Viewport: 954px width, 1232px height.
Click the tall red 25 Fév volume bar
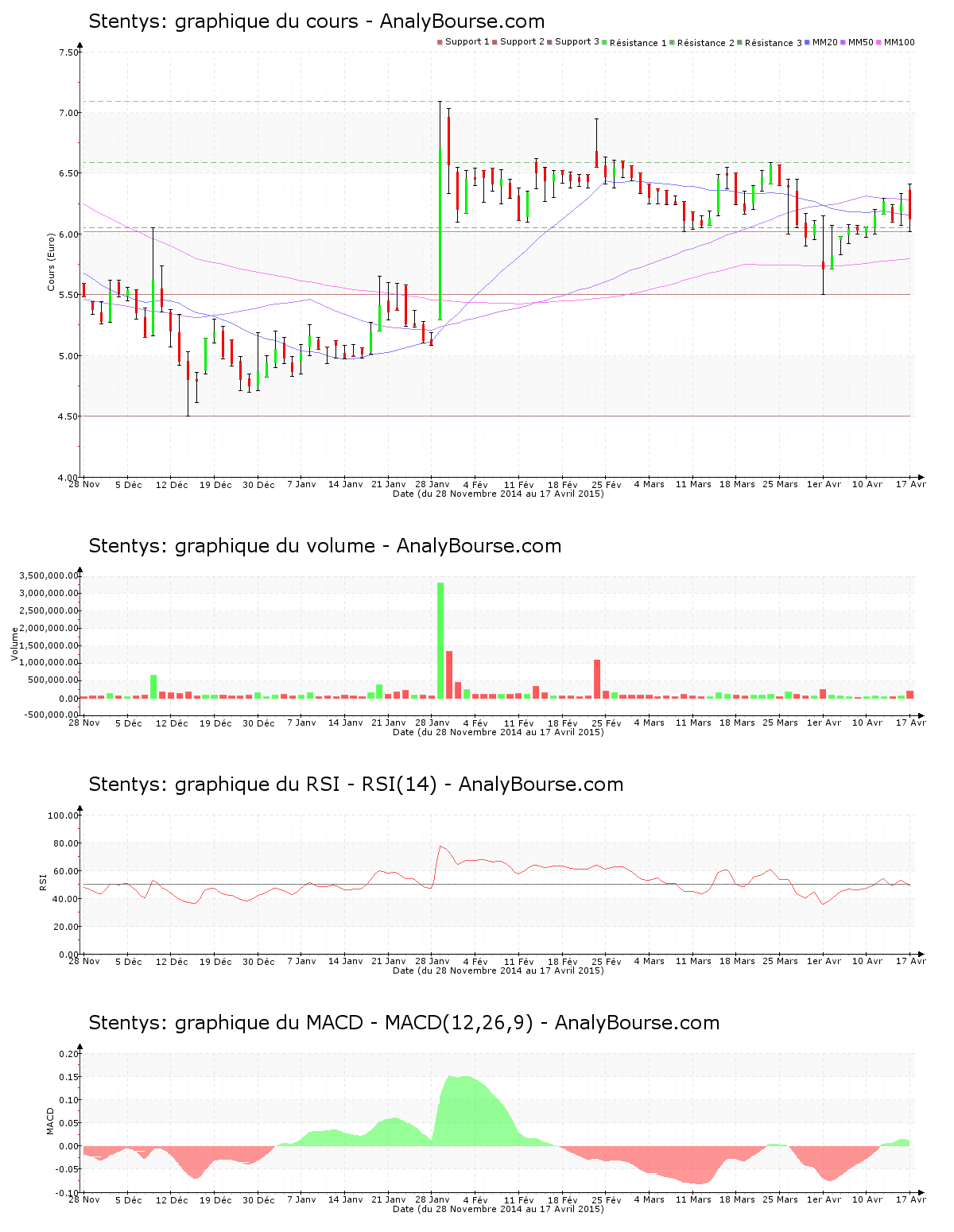coord(597,679)
